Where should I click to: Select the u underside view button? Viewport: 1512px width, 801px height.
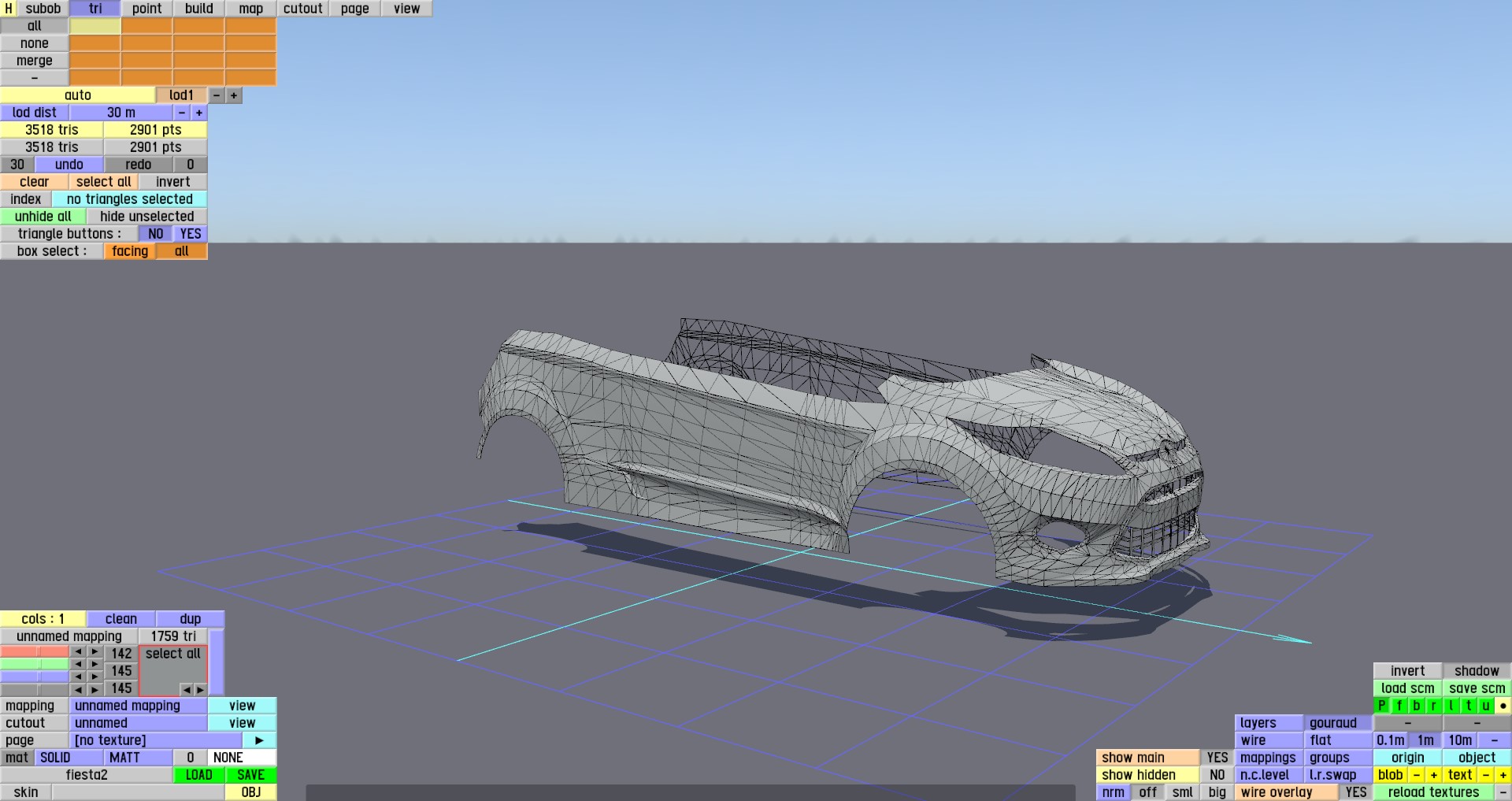[x=1486, y=706]
